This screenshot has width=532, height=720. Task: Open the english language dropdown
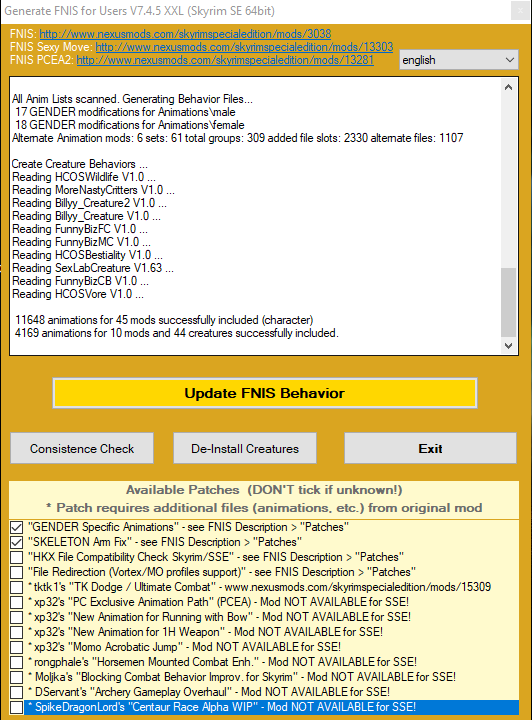pos(459,60)
